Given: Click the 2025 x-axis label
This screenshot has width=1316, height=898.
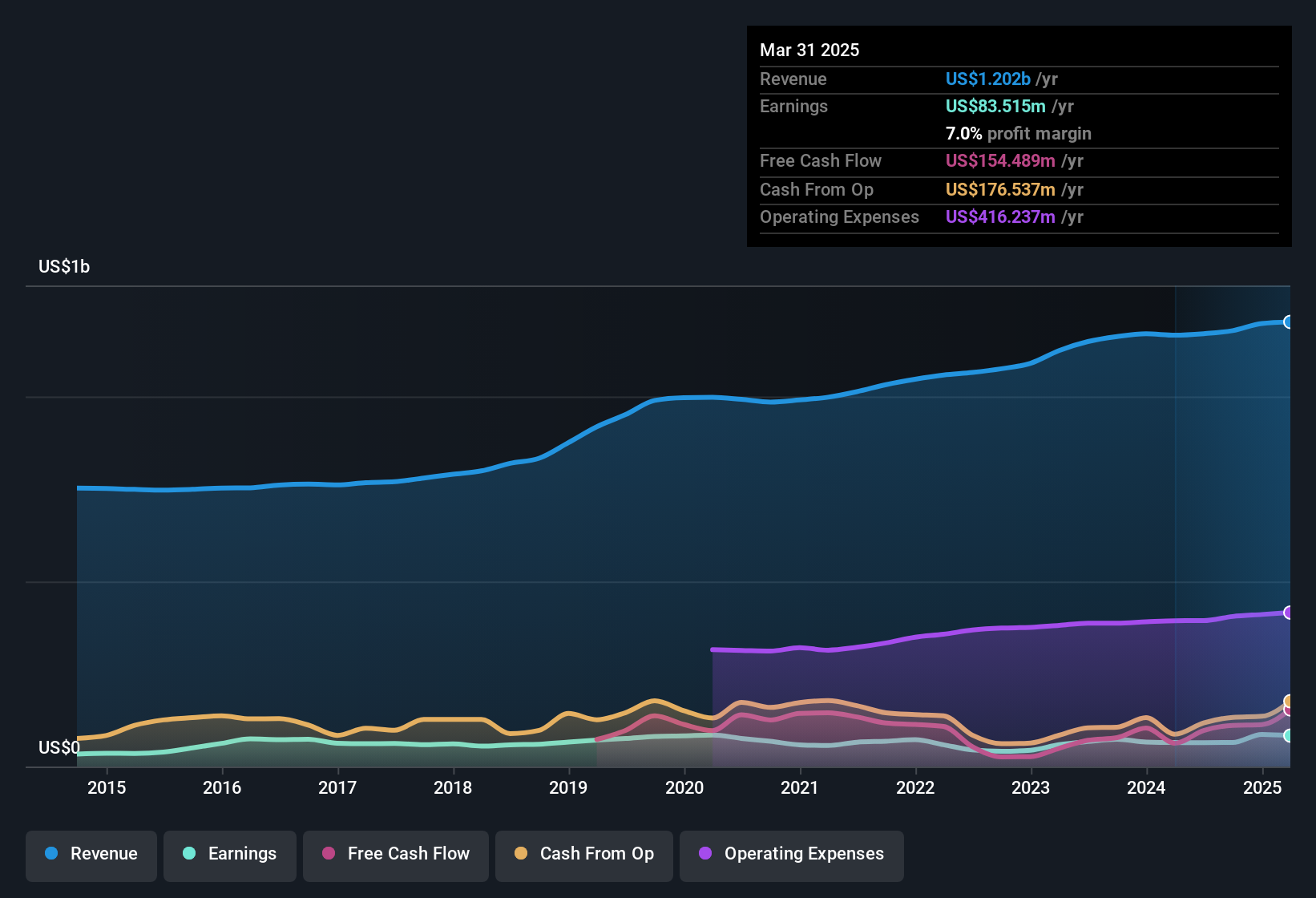Looking at the screenshot, I should click(1262, 787).
